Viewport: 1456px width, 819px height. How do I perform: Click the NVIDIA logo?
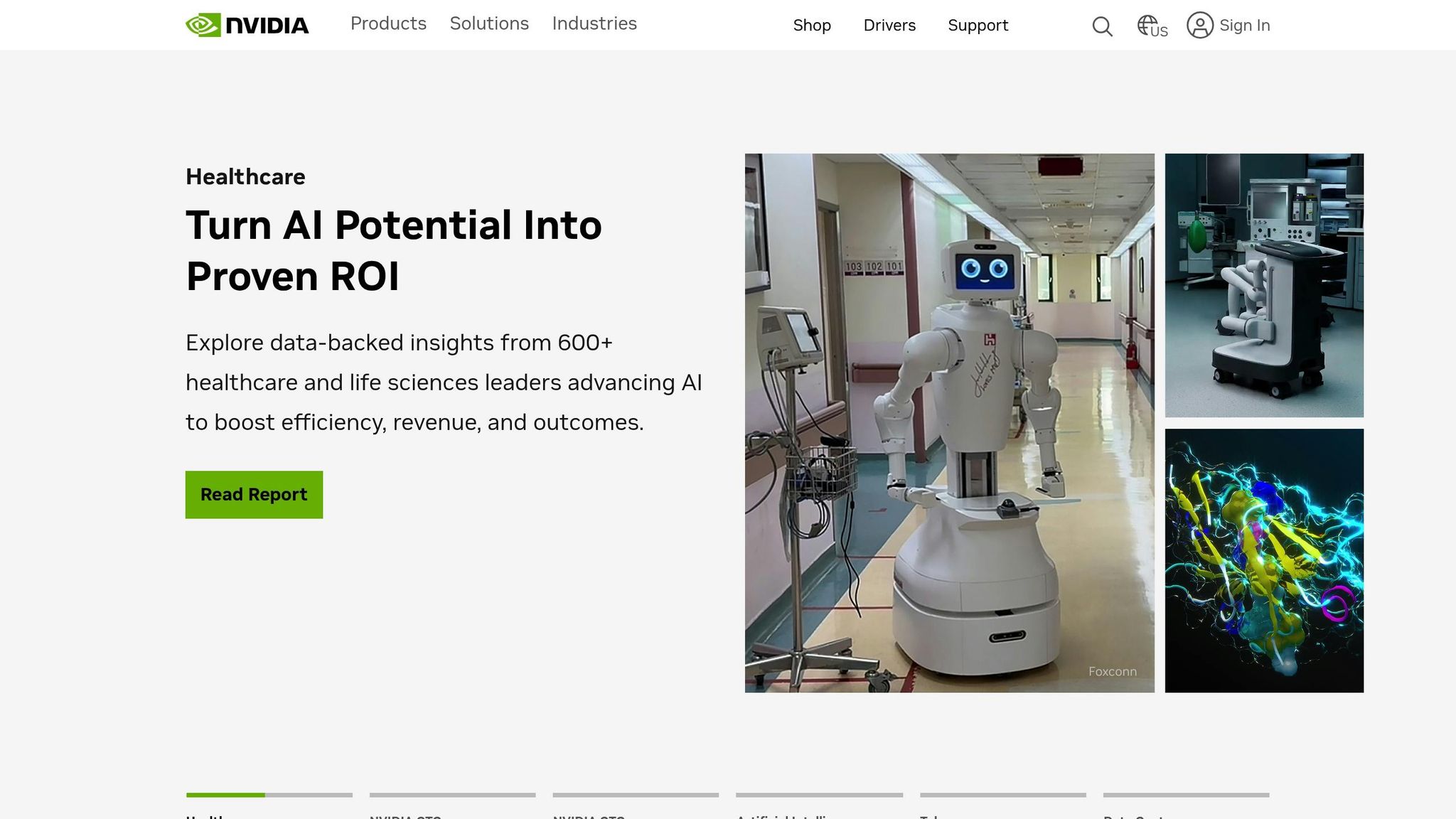pos(247,25)
